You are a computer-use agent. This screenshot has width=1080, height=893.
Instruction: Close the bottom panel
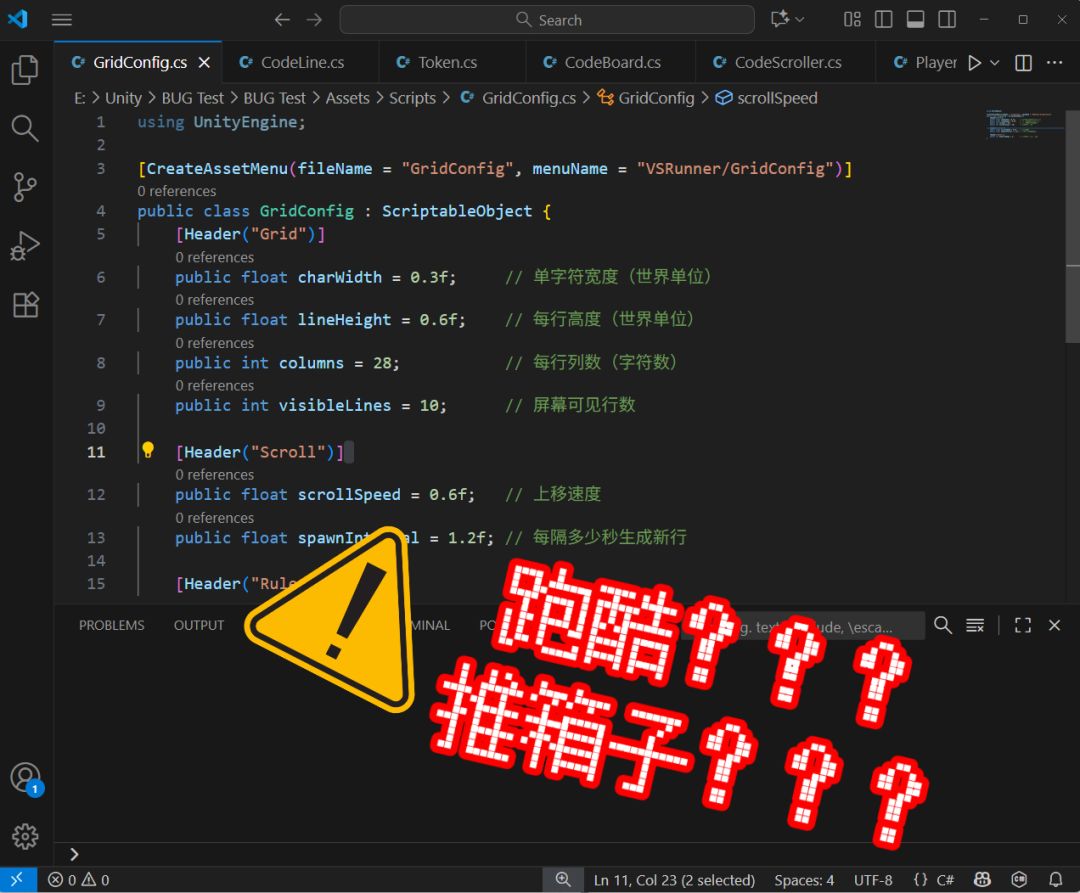pyautogui.click(x=1055, y=625)
